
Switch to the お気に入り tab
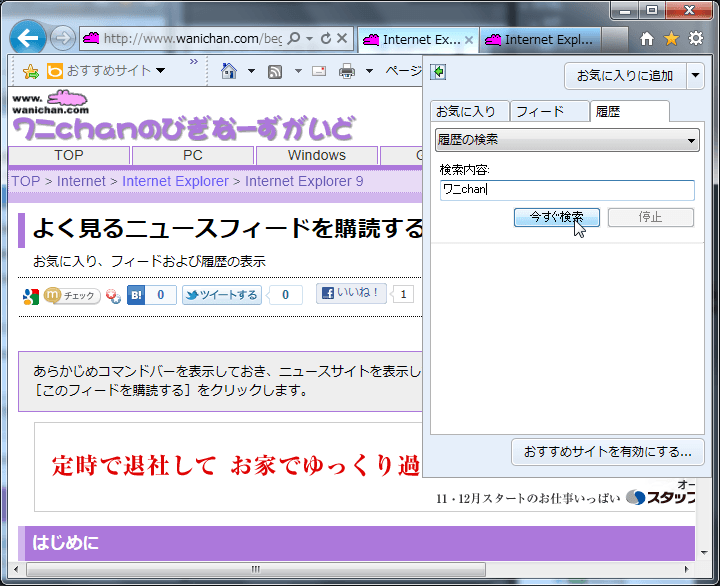click(x=469, y=111)
